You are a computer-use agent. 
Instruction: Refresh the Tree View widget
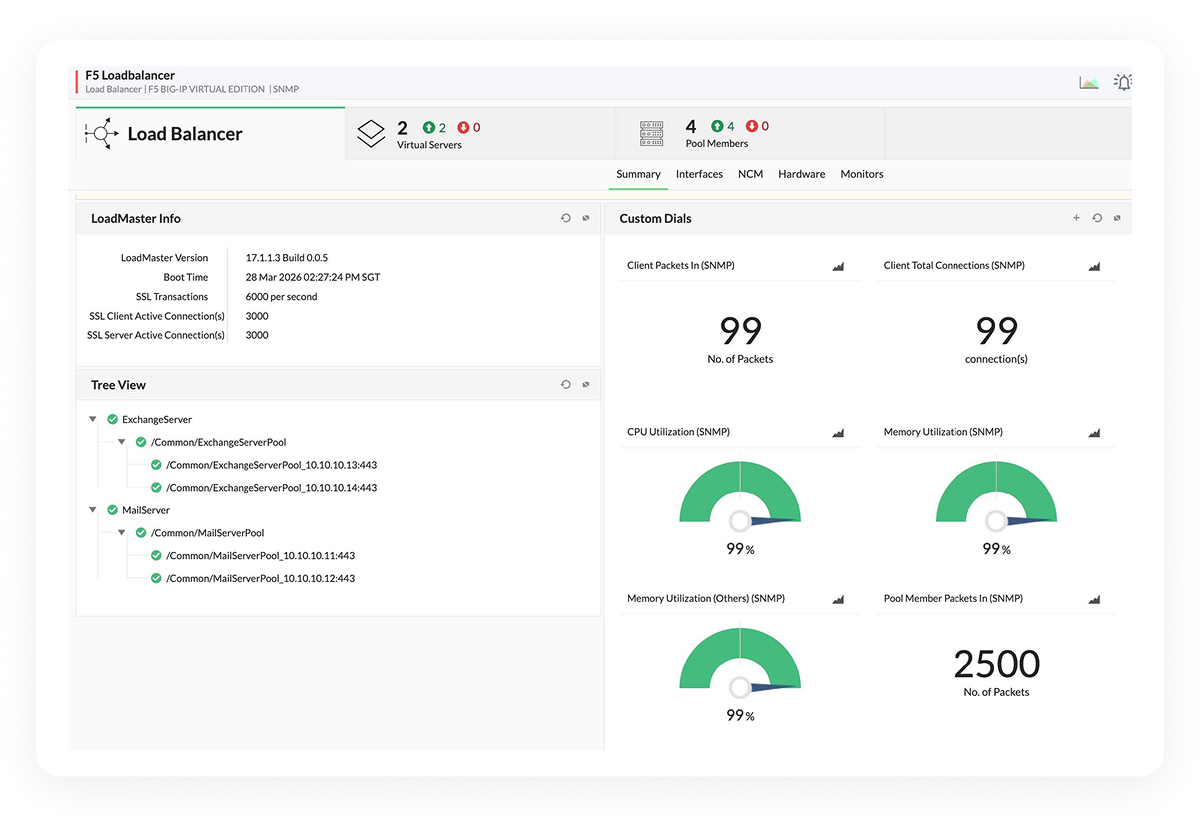[x=565, y=384]
